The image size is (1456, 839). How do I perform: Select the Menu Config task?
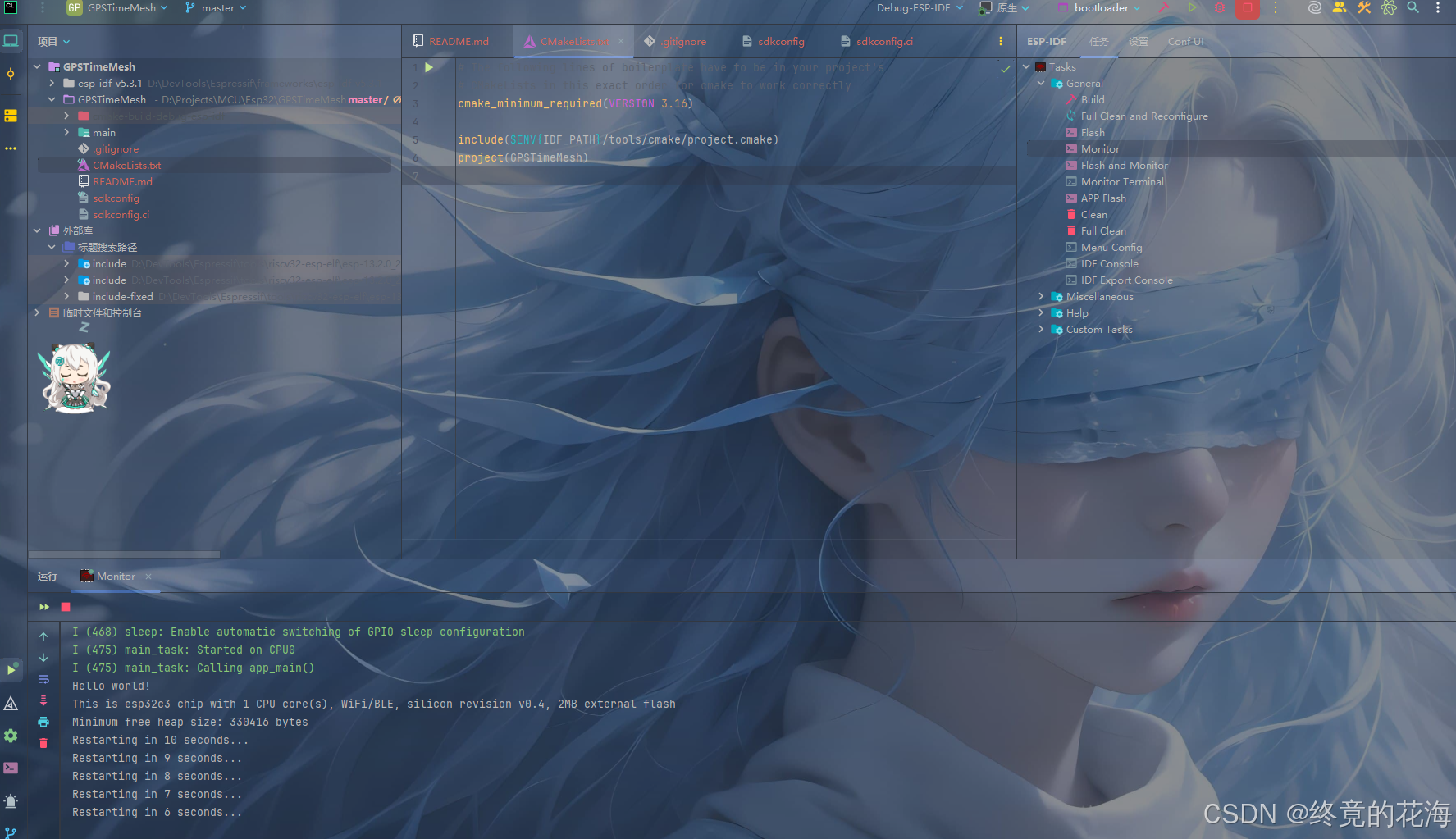[1111, 247]
